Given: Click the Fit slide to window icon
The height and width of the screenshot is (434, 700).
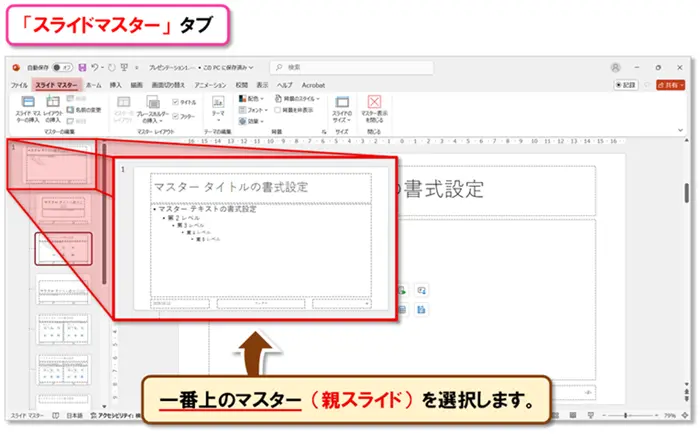Looking at the screenshot, I should pos(685,415).
